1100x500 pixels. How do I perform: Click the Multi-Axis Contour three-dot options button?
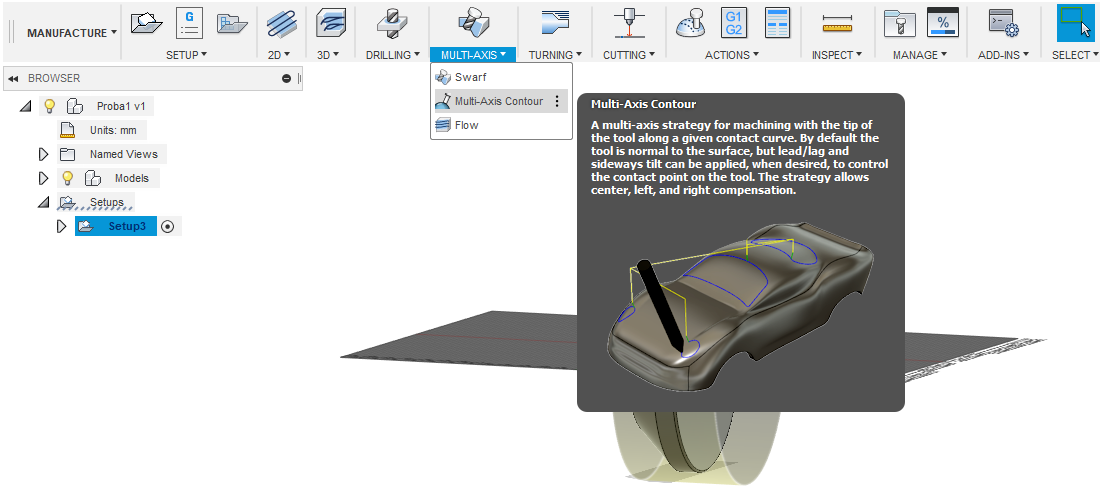tap(557, 101)
